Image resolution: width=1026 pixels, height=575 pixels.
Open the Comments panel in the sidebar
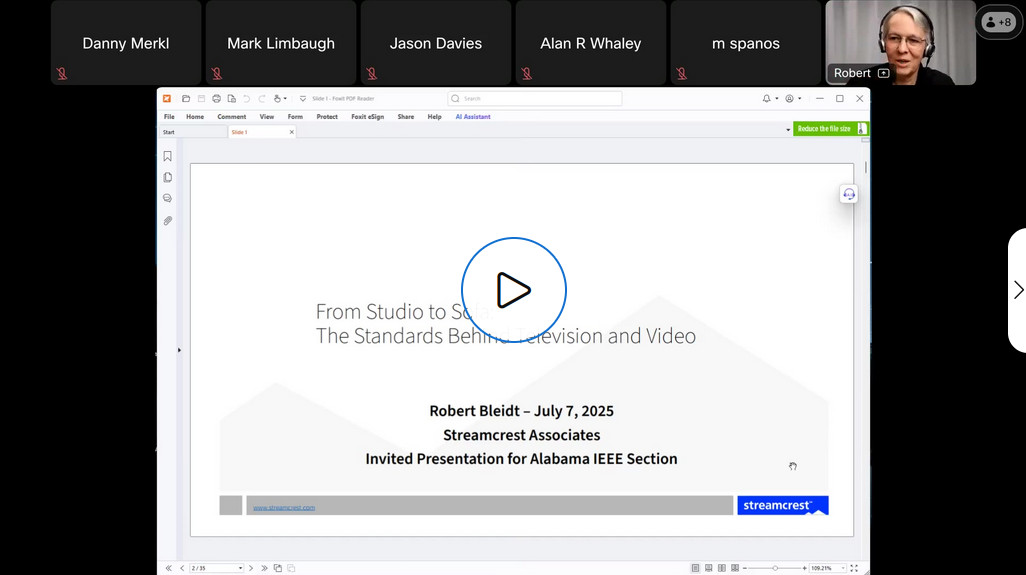click(x=167, y=198)
